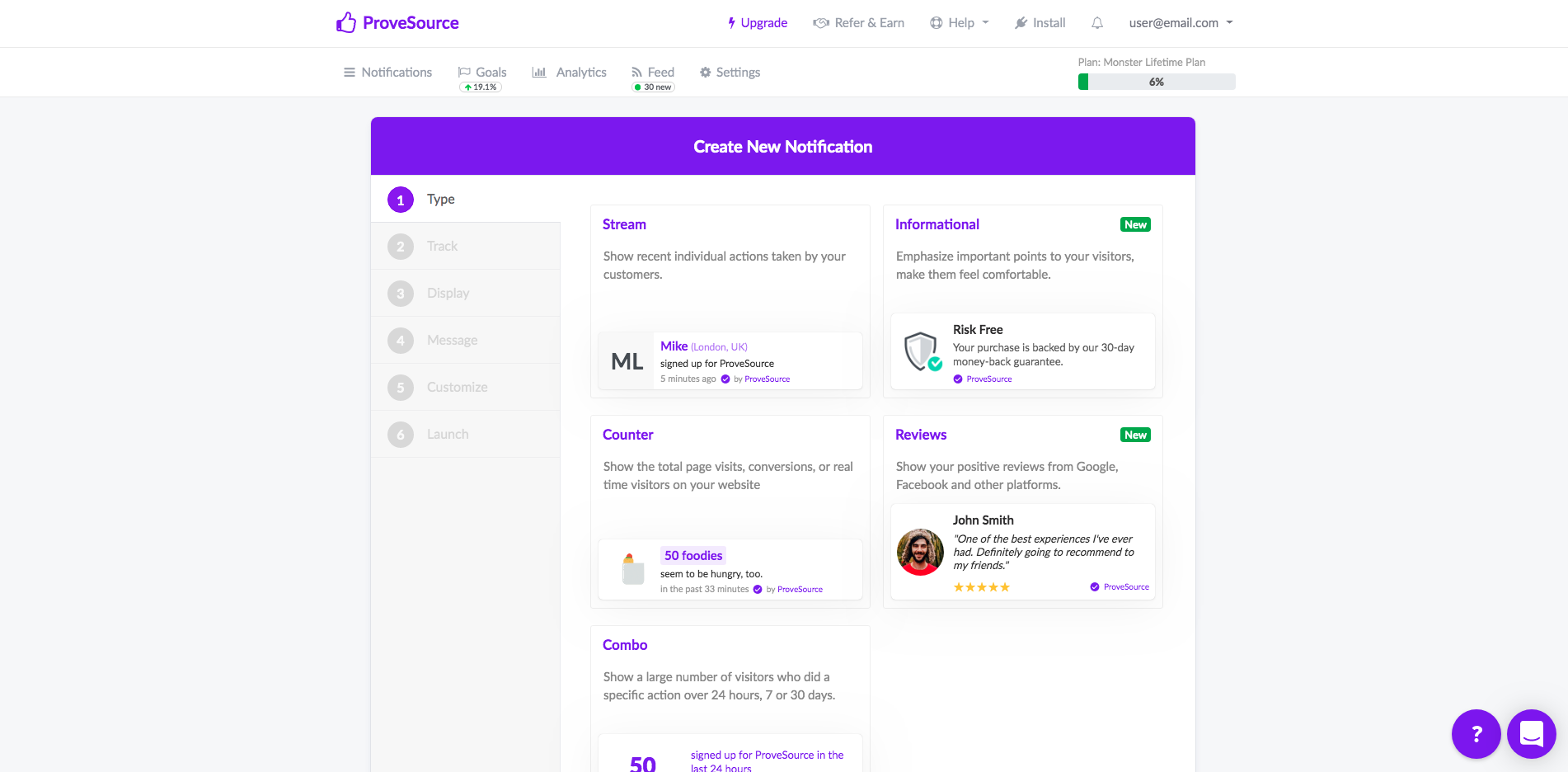The height and width of the screenshot is (772, 1568).
Task: Select the Track step
Action: point(466,247)
